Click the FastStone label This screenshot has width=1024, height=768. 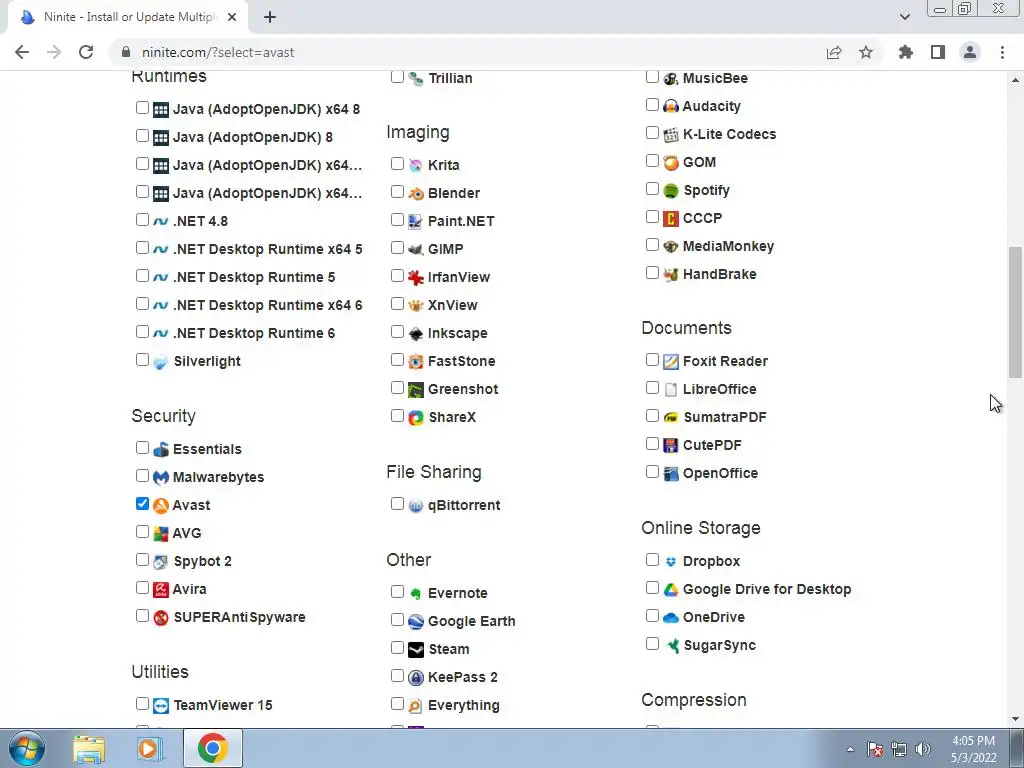coord(461,362)
